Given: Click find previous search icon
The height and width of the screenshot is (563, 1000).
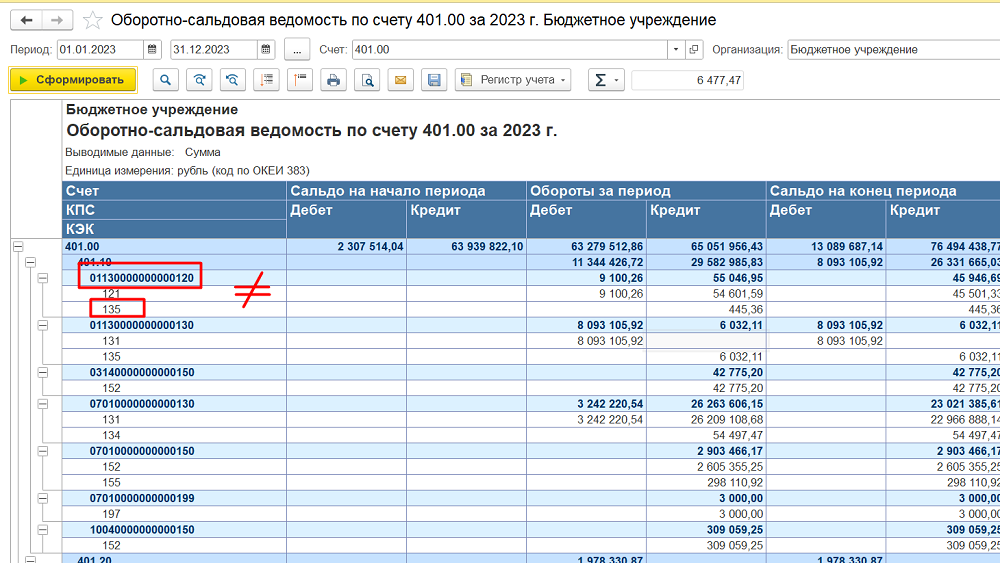Looking at the screenshot, I should tap(233, 80).
